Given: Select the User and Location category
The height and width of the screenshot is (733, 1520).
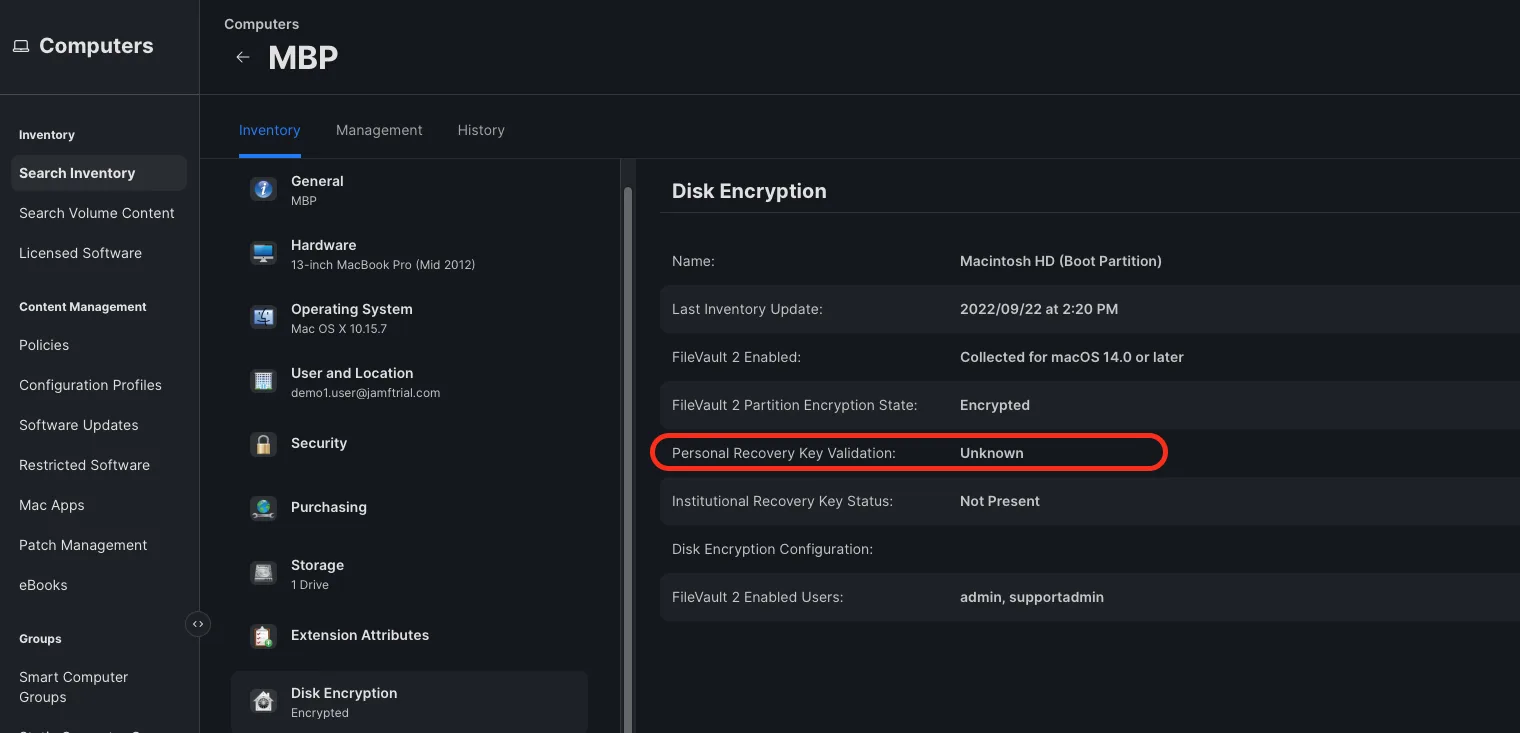Looking at the screenshot, I should (409, 382).
